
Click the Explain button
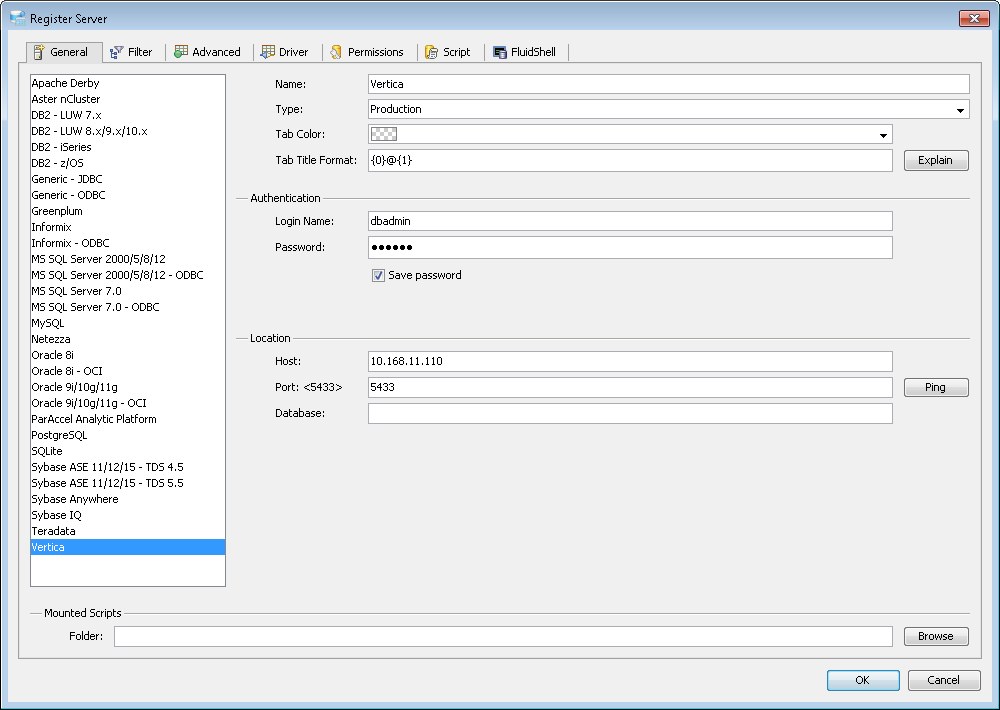click(936, 160)
